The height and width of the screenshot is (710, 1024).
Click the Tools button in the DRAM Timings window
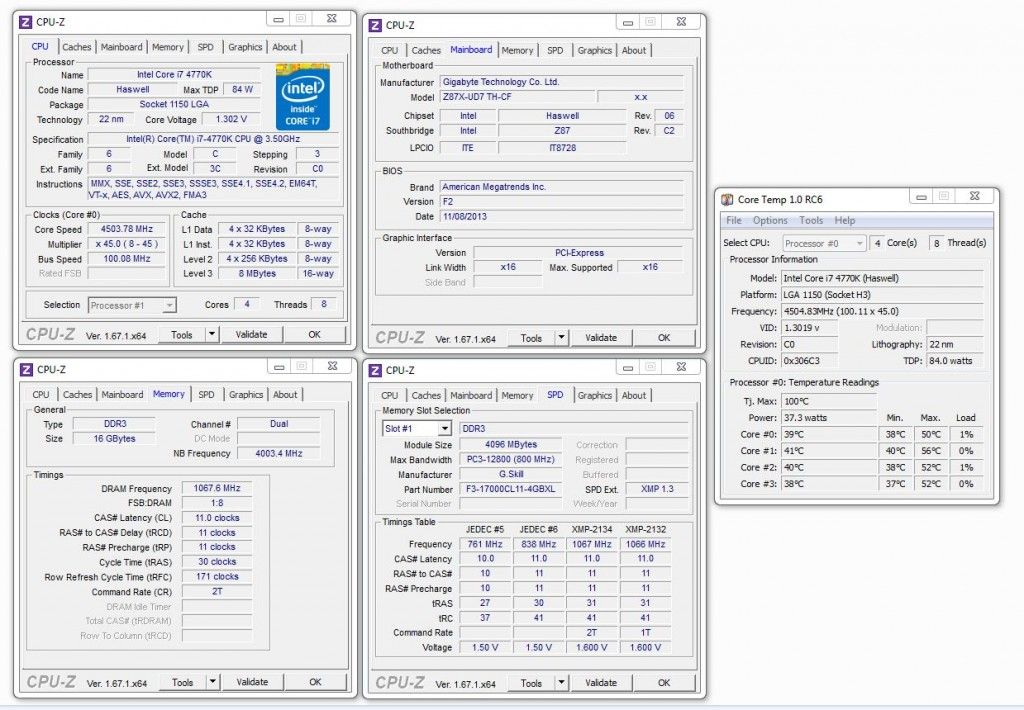183,682
